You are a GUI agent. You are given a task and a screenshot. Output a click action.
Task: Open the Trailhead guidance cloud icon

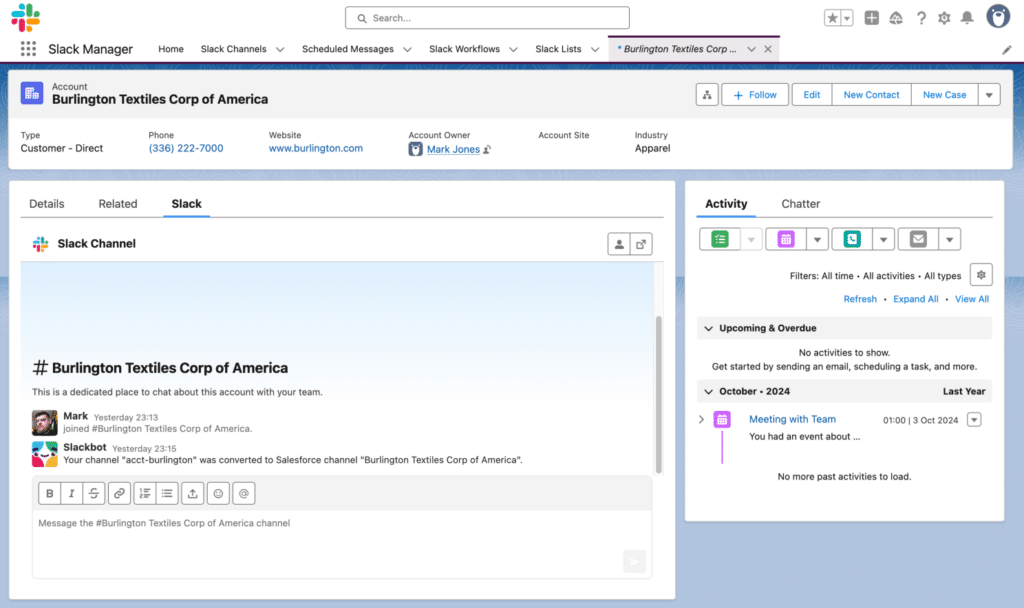click(896, 18)
